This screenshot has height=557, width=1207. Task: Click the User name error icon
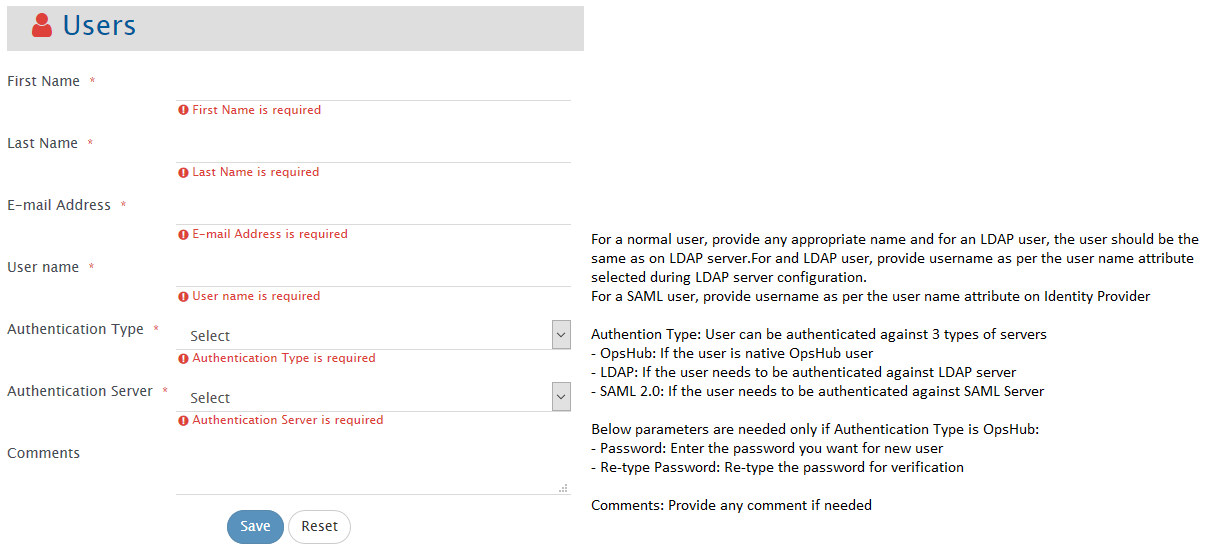183,296
